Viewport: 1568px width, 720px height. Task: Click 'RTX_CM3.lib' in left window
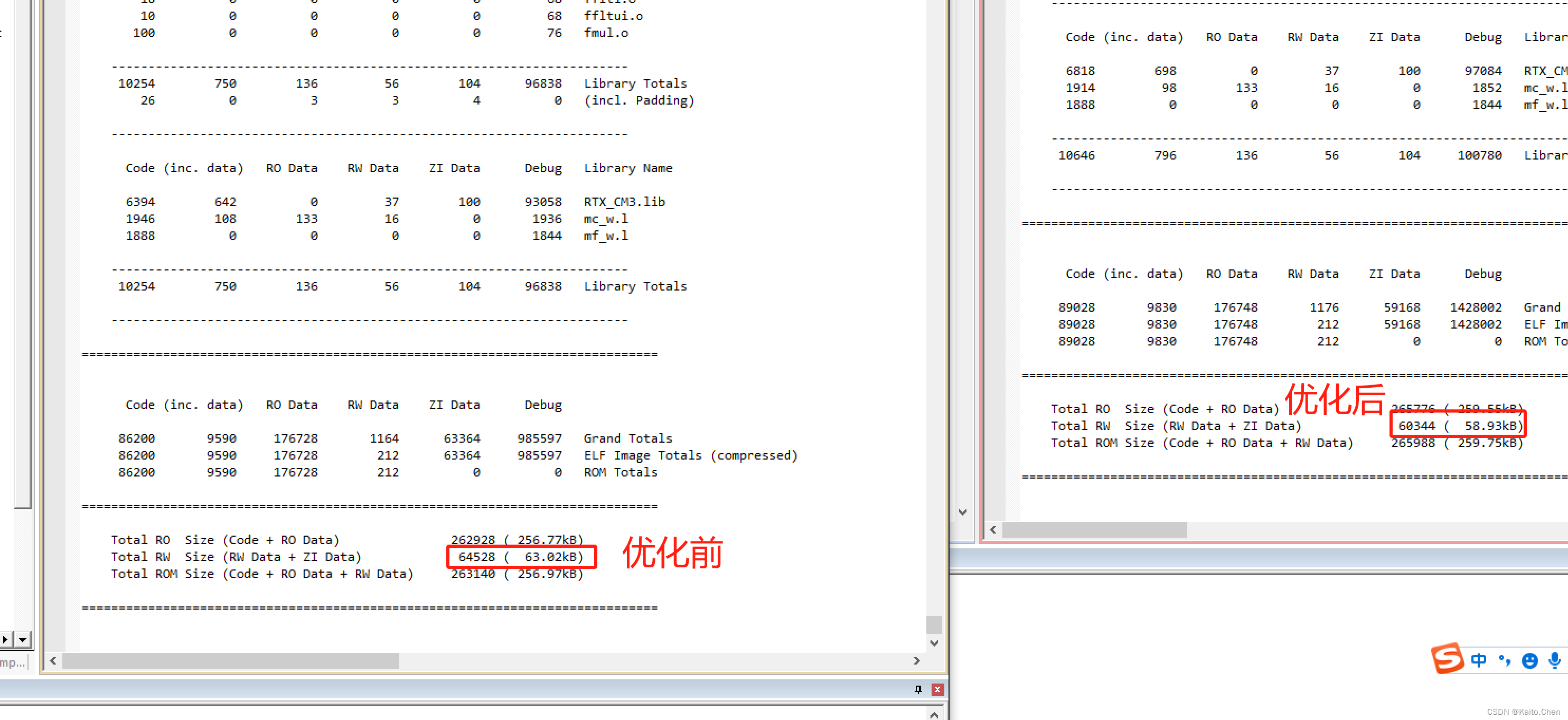coord(625,201)
